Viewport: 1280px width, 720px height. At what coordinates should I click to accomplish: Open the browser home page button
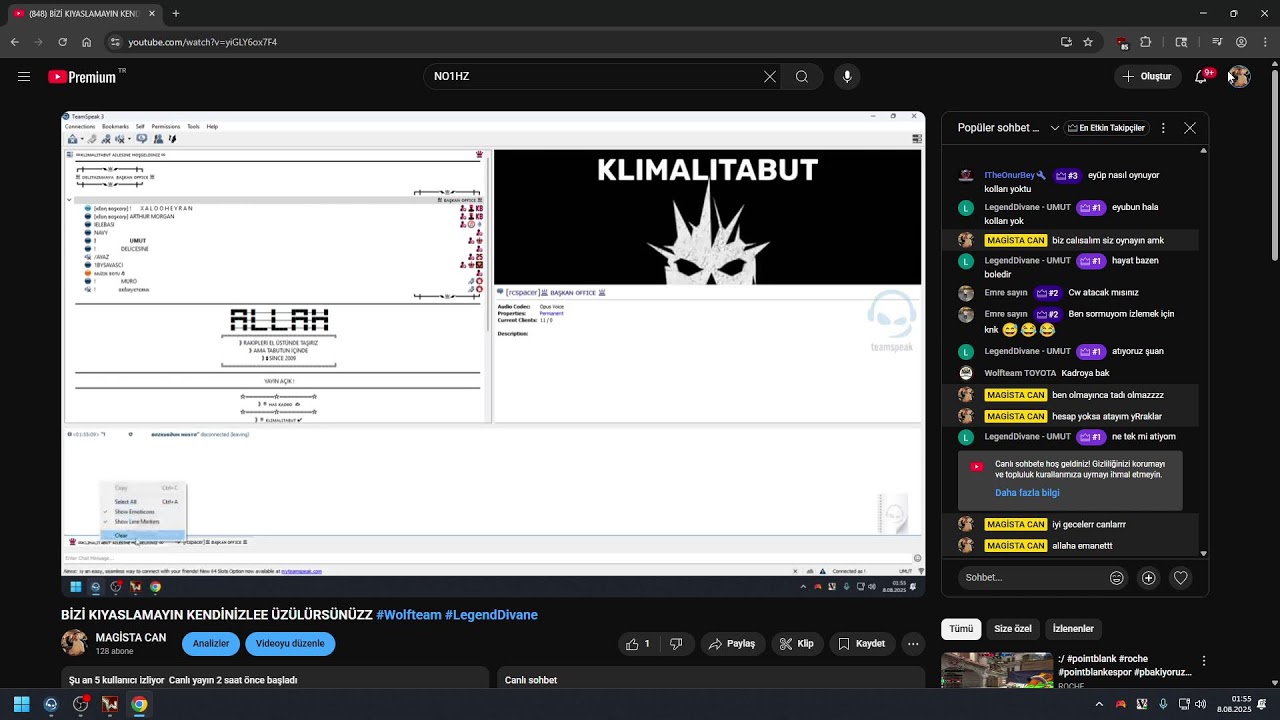pyautogui.click(x=87, y=42)
